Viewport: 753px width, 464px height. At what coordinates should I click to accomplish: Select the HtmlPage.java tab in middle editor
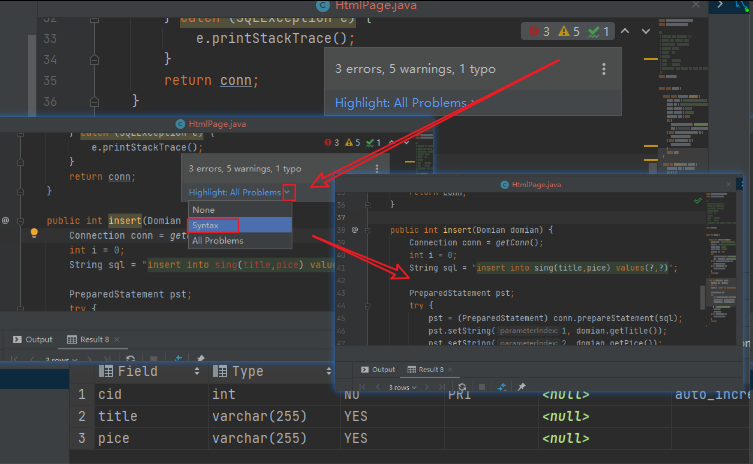pos(211,124)
